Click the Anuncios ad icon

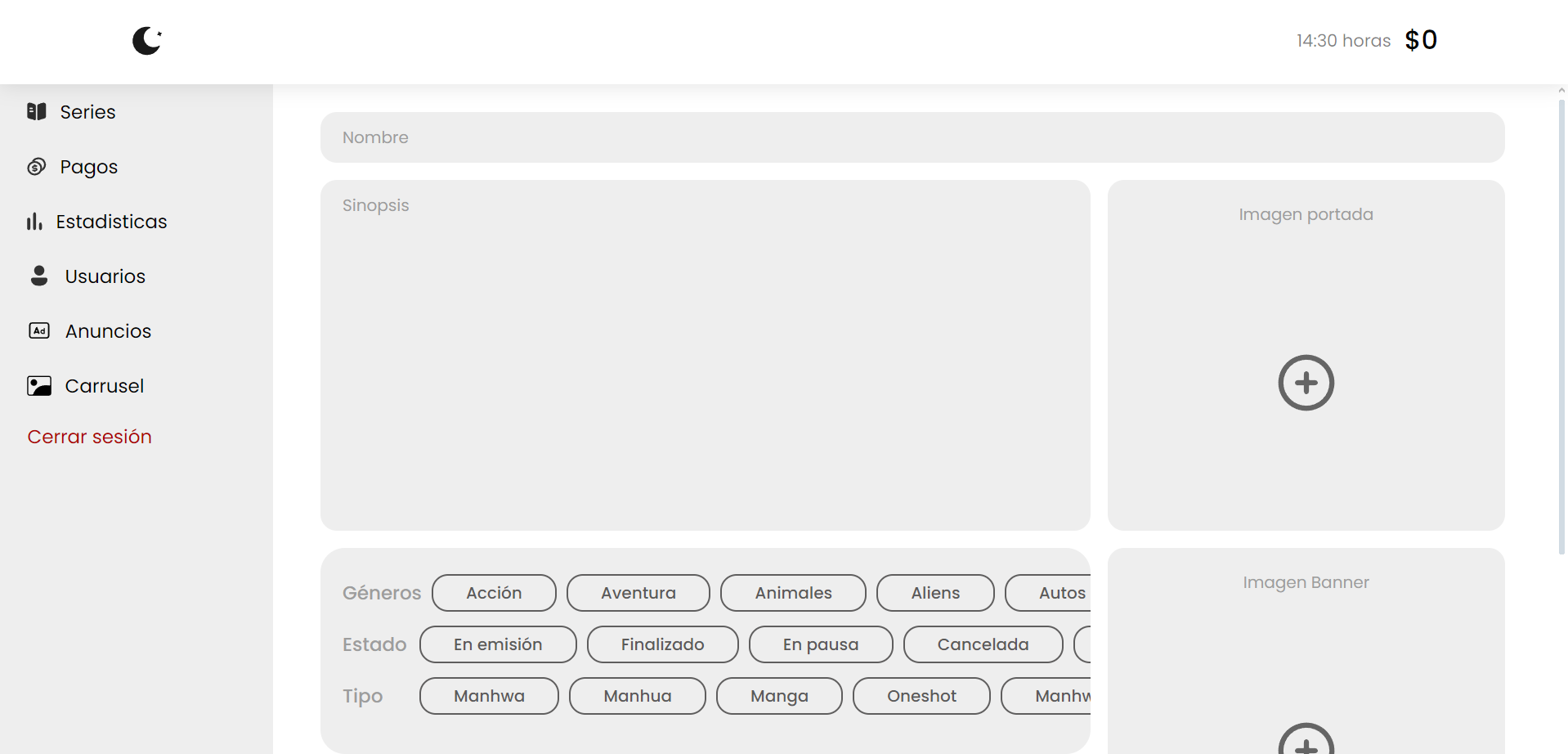tap(39, 331)
